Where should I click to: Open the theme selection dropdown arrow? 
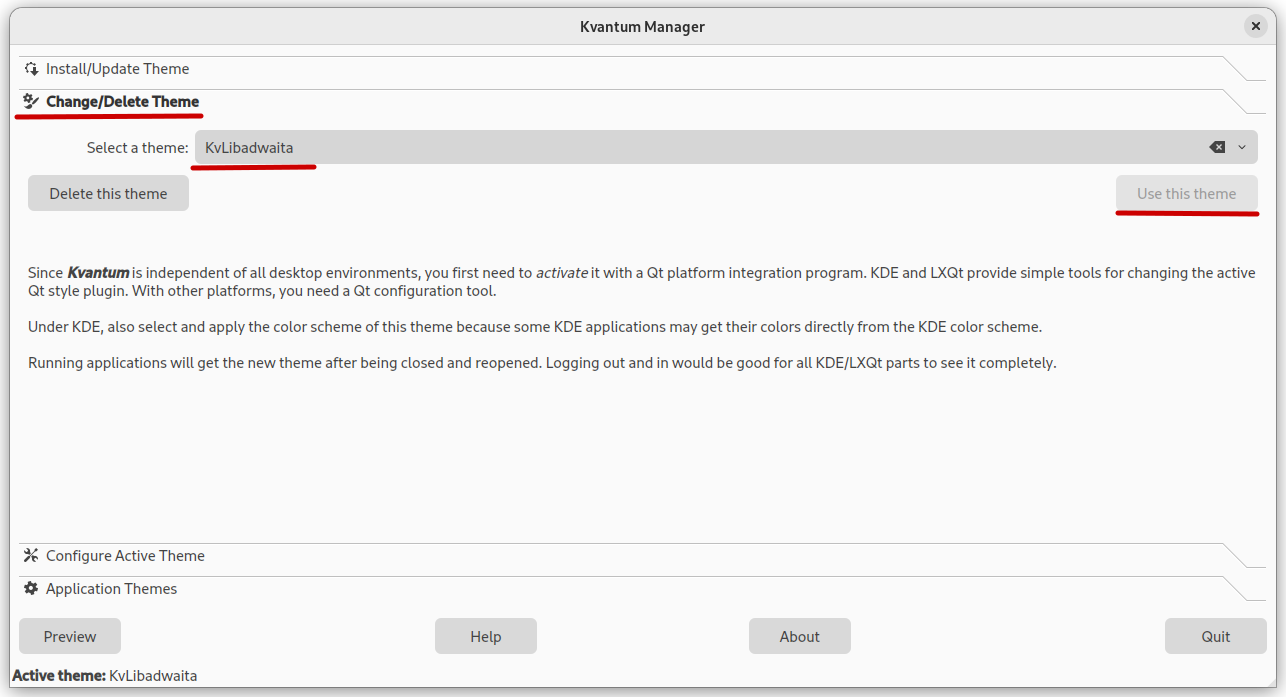(x=1242, y=147)
